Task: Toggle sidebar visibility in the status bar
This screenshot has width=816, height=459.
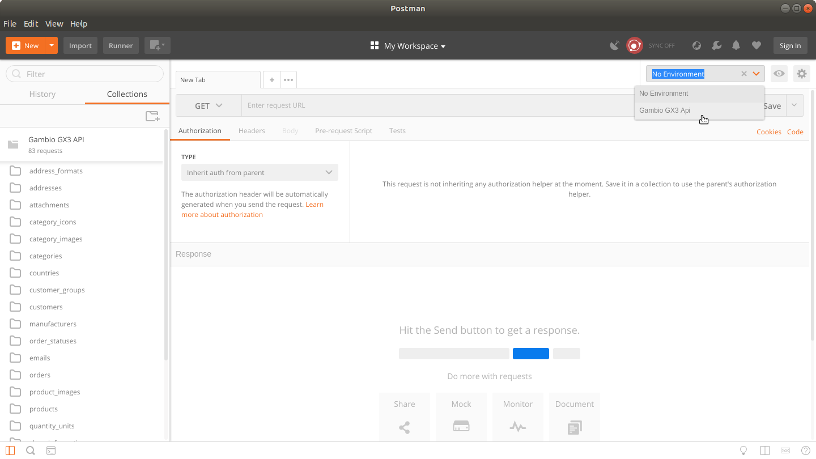Action: click(x=12, y=451)
